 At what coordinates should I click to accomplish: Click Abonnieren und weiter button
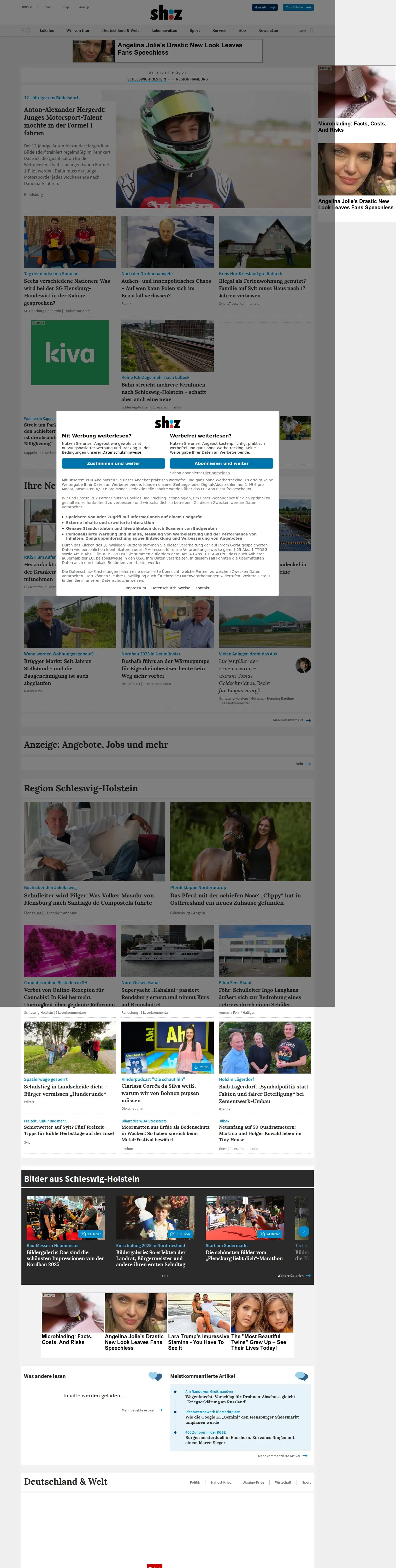click(221, 463)
